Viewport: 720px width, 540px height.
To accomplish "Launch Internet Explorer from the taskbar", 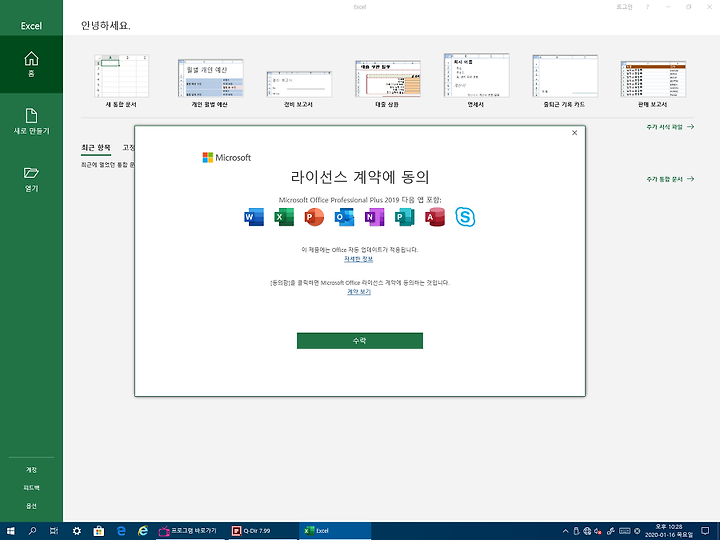I will (143, 531).
